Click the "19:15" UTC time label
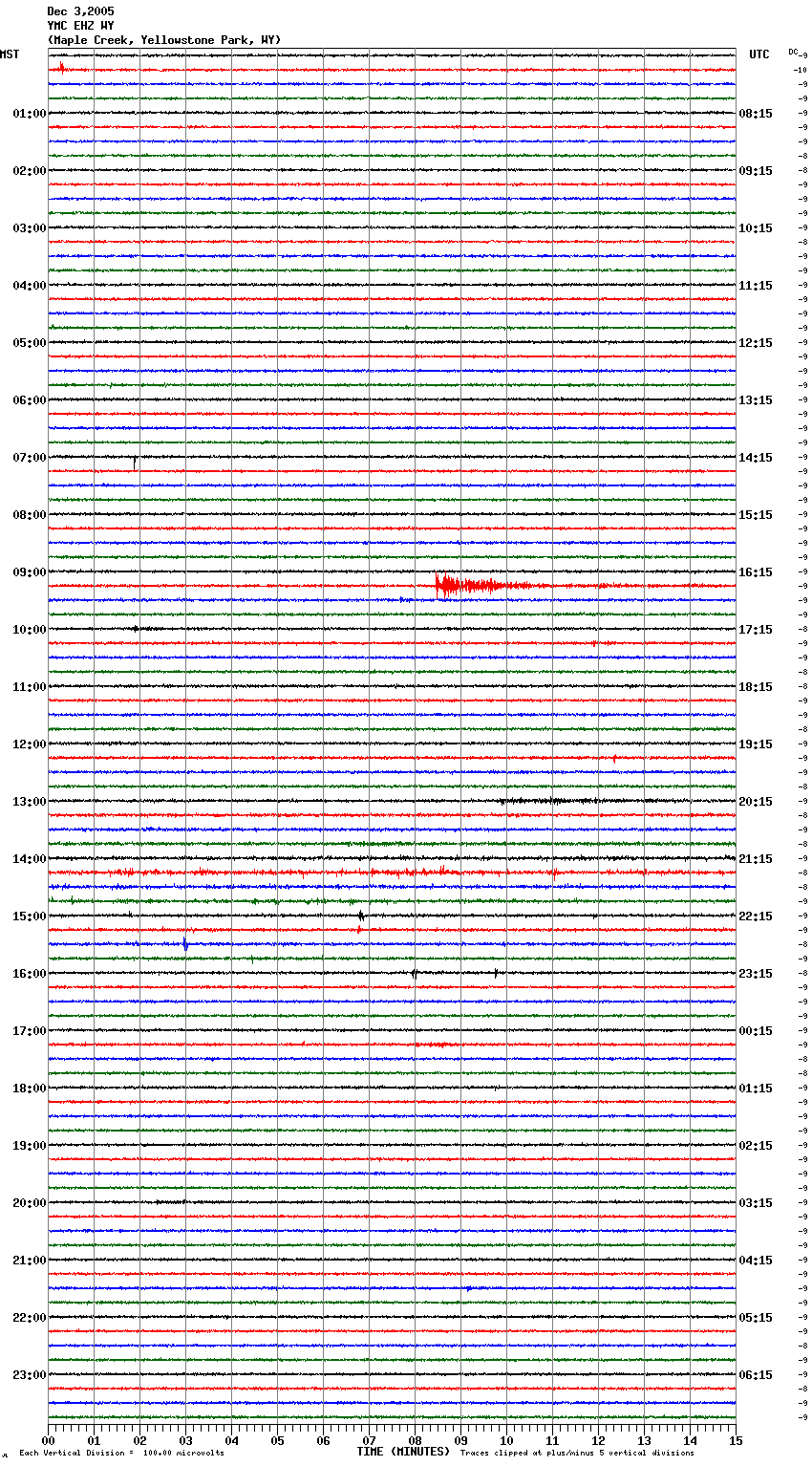Image resolution: width=812 pixels, height=1466 pixels. 756,744
